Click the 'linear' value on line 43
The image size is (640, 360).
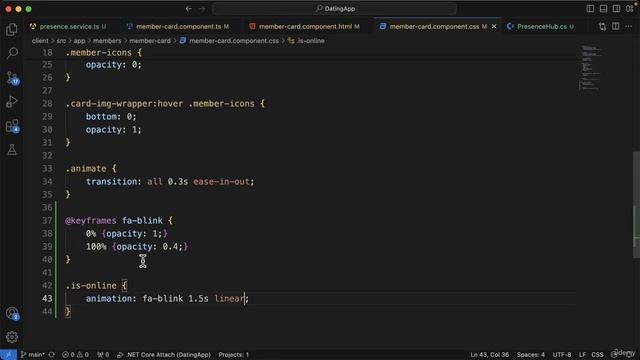(229, 298)
